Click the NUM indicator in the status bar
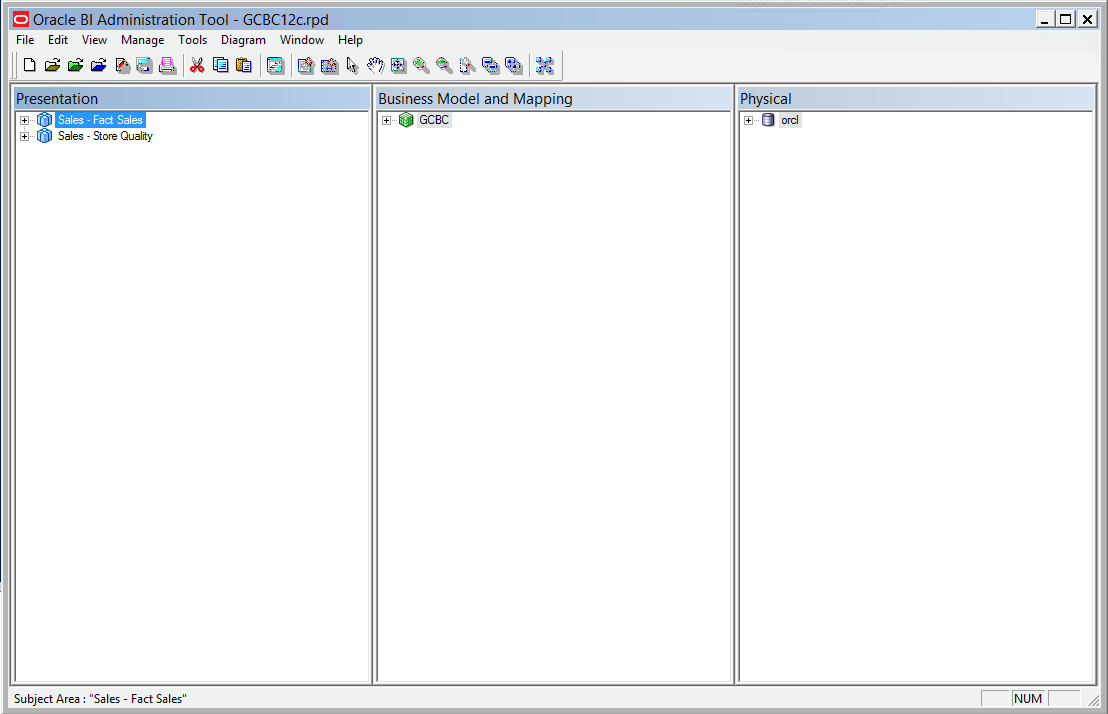 point(1028,698)
